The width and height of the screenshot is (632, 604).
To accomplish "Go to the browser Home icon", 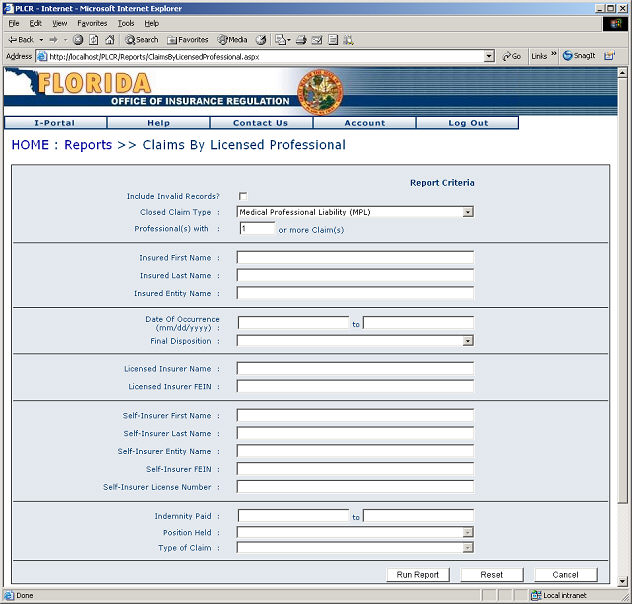I will [x=108, y=40].
